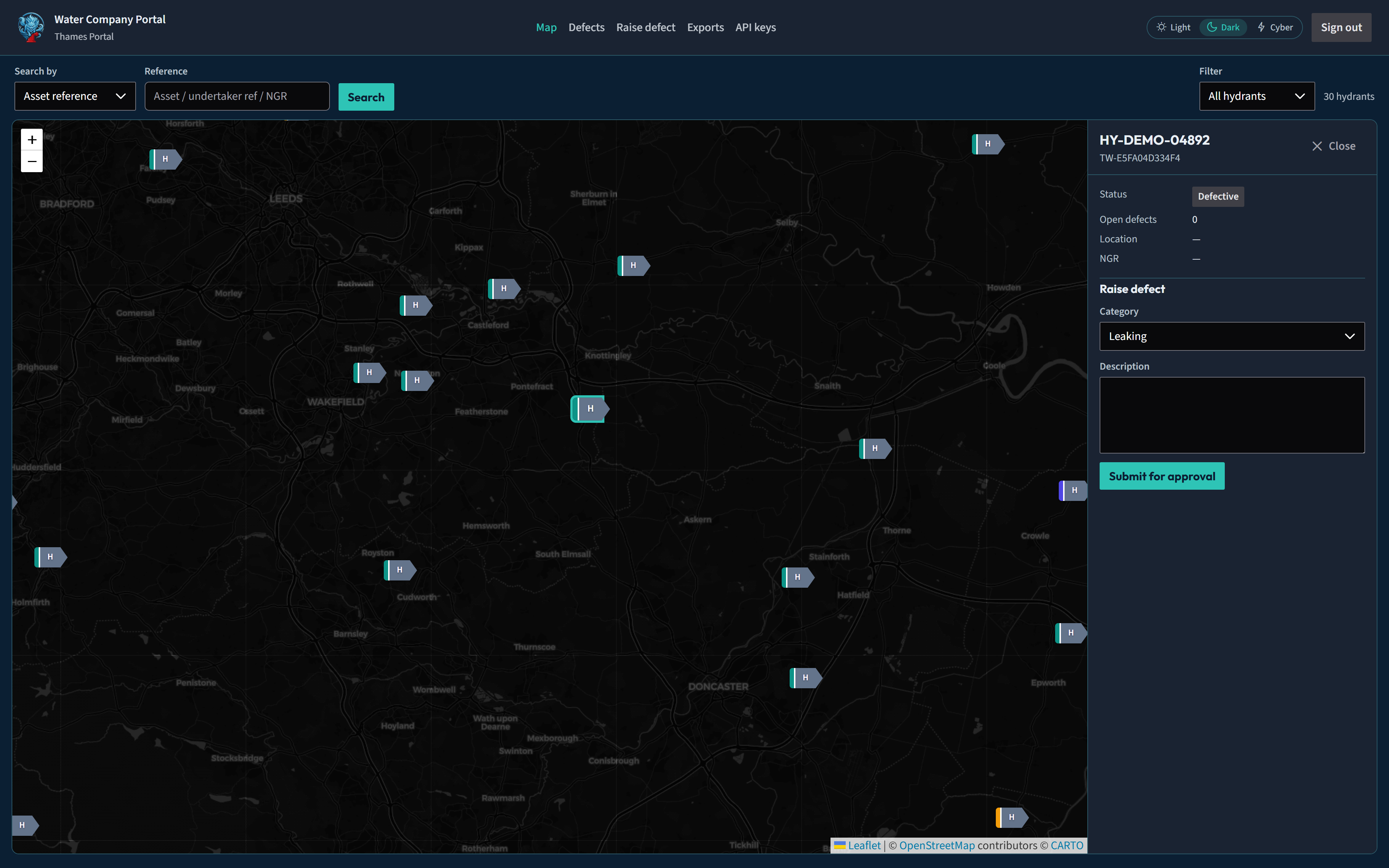Switch to Cyber theme
Viewport: 1389px width, 868px height.
click(x=1275, y=27)
